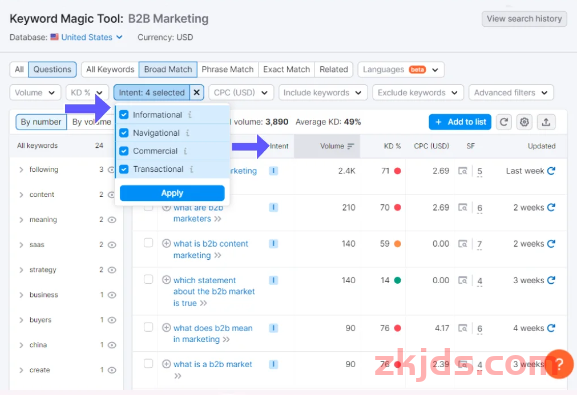577x395 pixels.
Task: Uncheck the Informational intent checkbox
Action: (124, 115)
